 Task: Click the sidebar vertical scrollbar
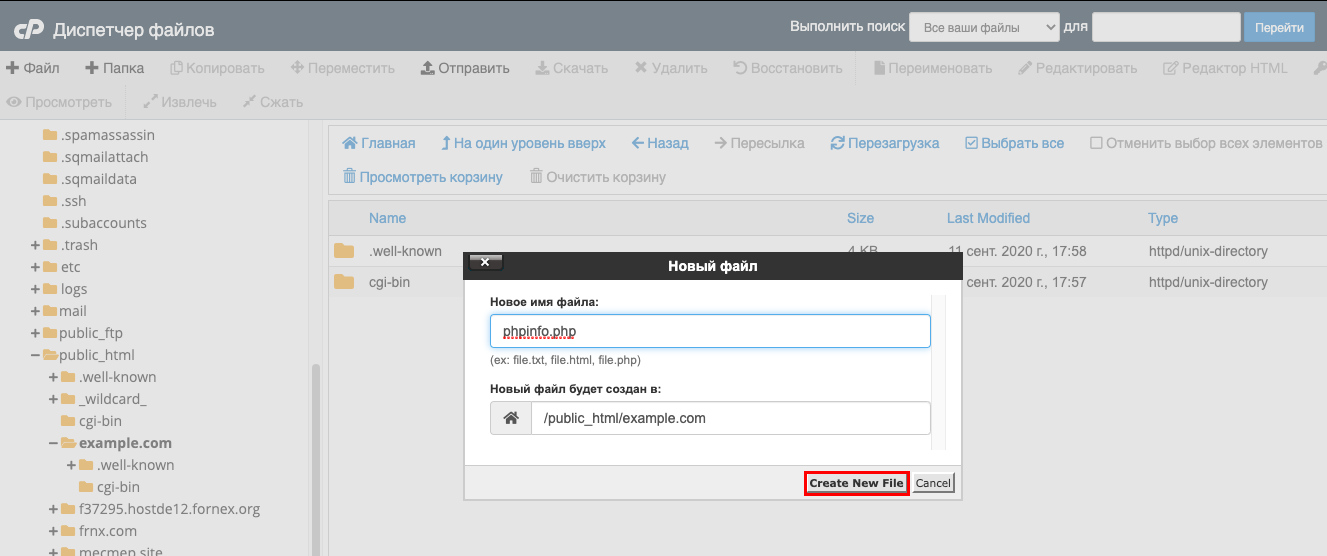317,459
